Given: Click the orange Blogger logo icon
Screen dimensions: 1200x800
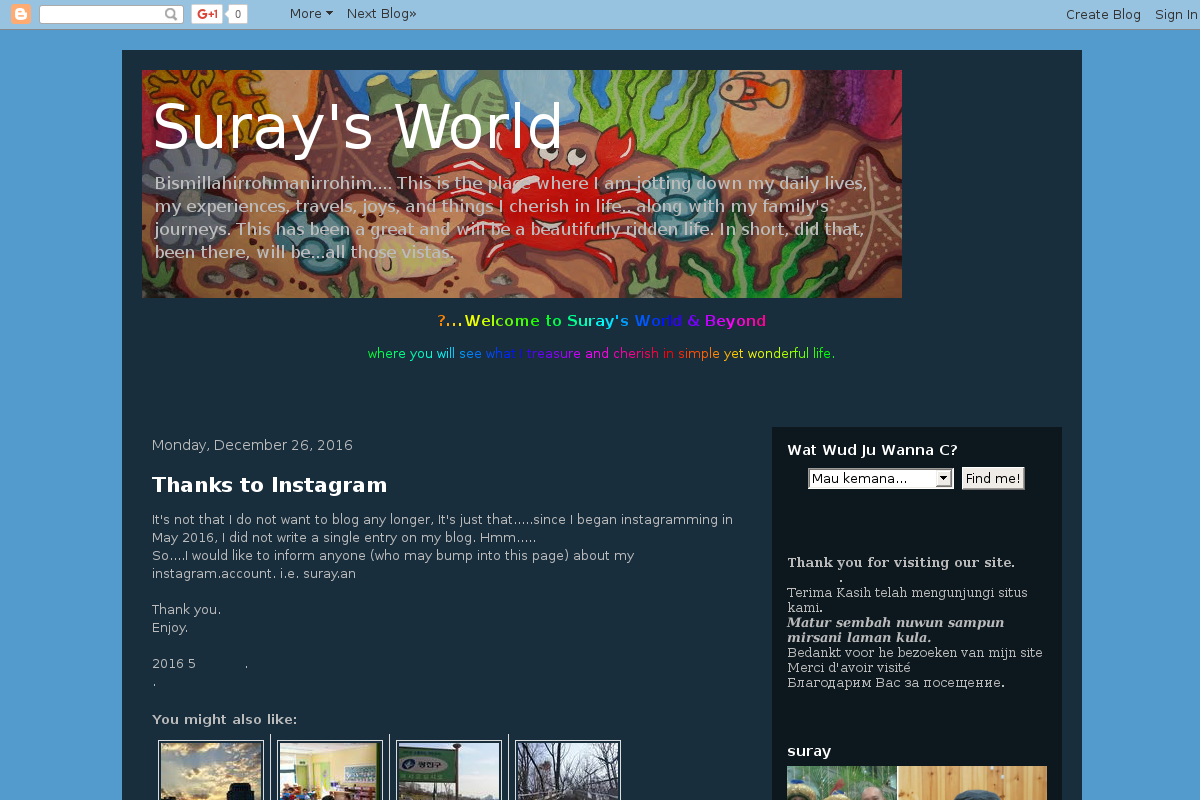Looking at the screenshot, I should (22, 14).
